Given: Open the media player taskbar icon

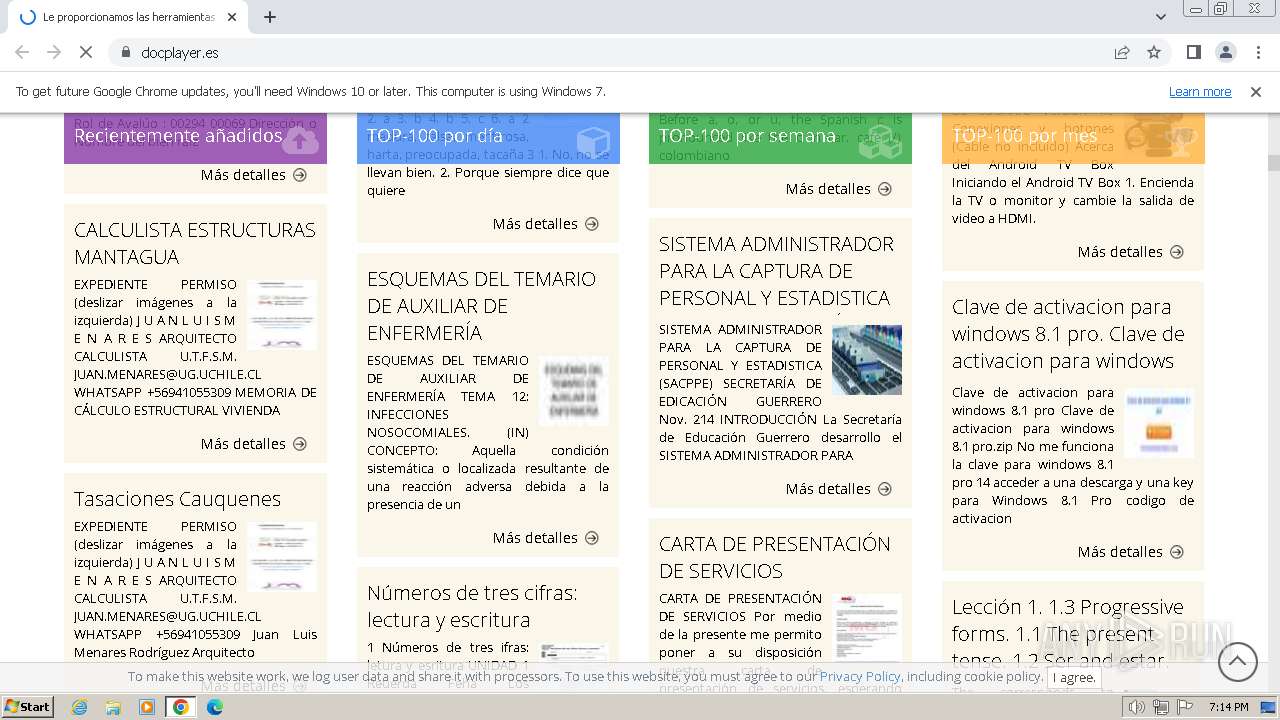Looking at the screenshot, I should [x=147, y=707].
